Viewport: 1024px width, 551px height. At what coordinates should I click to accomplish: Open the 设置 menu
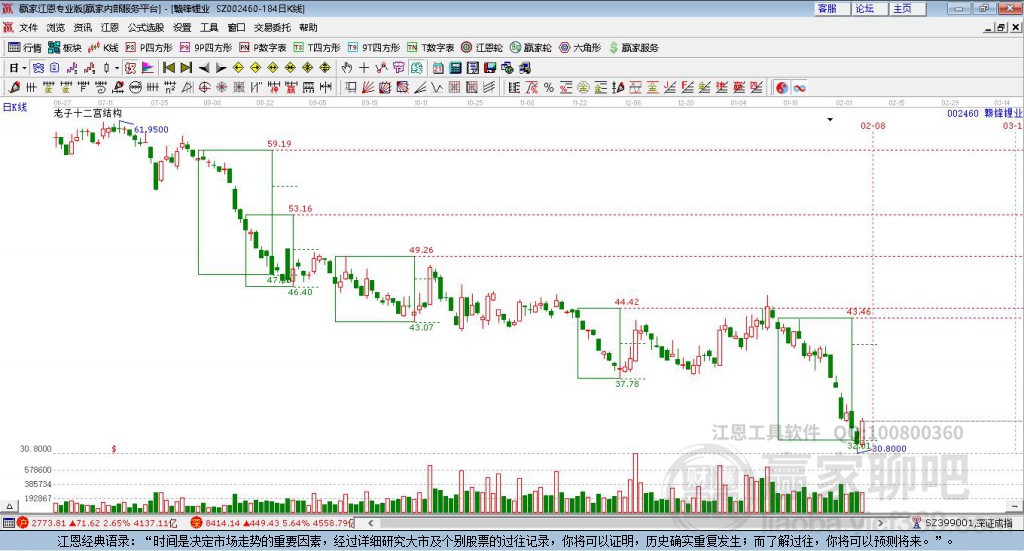182,27
